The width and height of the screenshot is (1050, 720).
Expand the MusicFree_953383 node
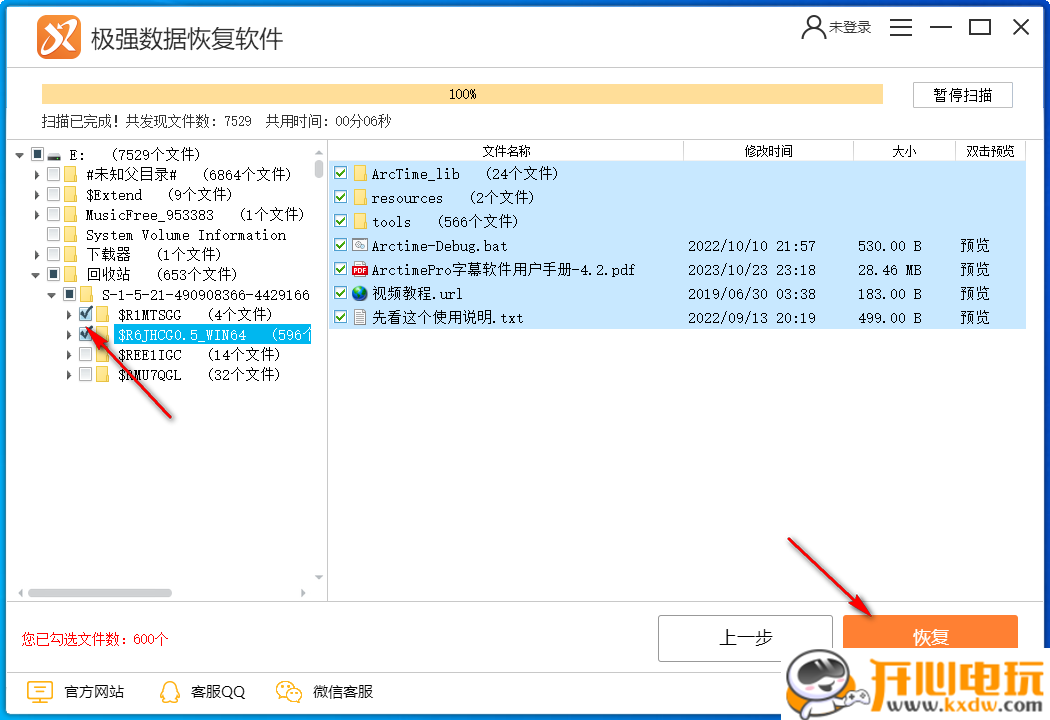coord(37,215)
